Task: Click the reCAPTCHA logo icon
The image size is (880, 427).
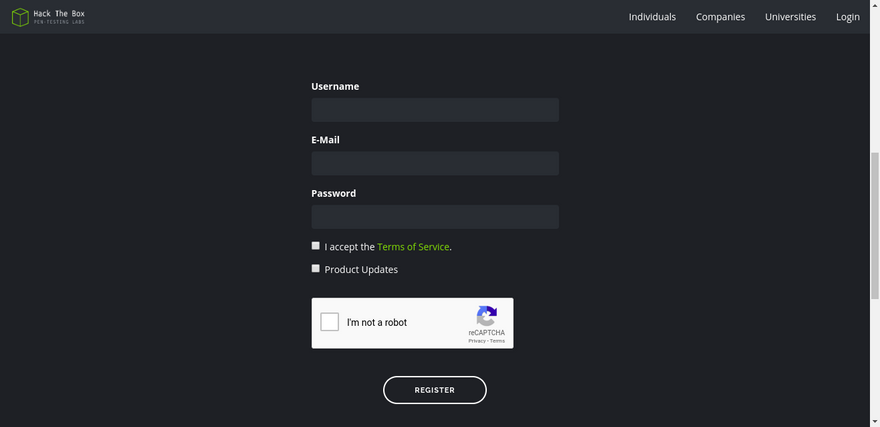Action: point(487,316)
